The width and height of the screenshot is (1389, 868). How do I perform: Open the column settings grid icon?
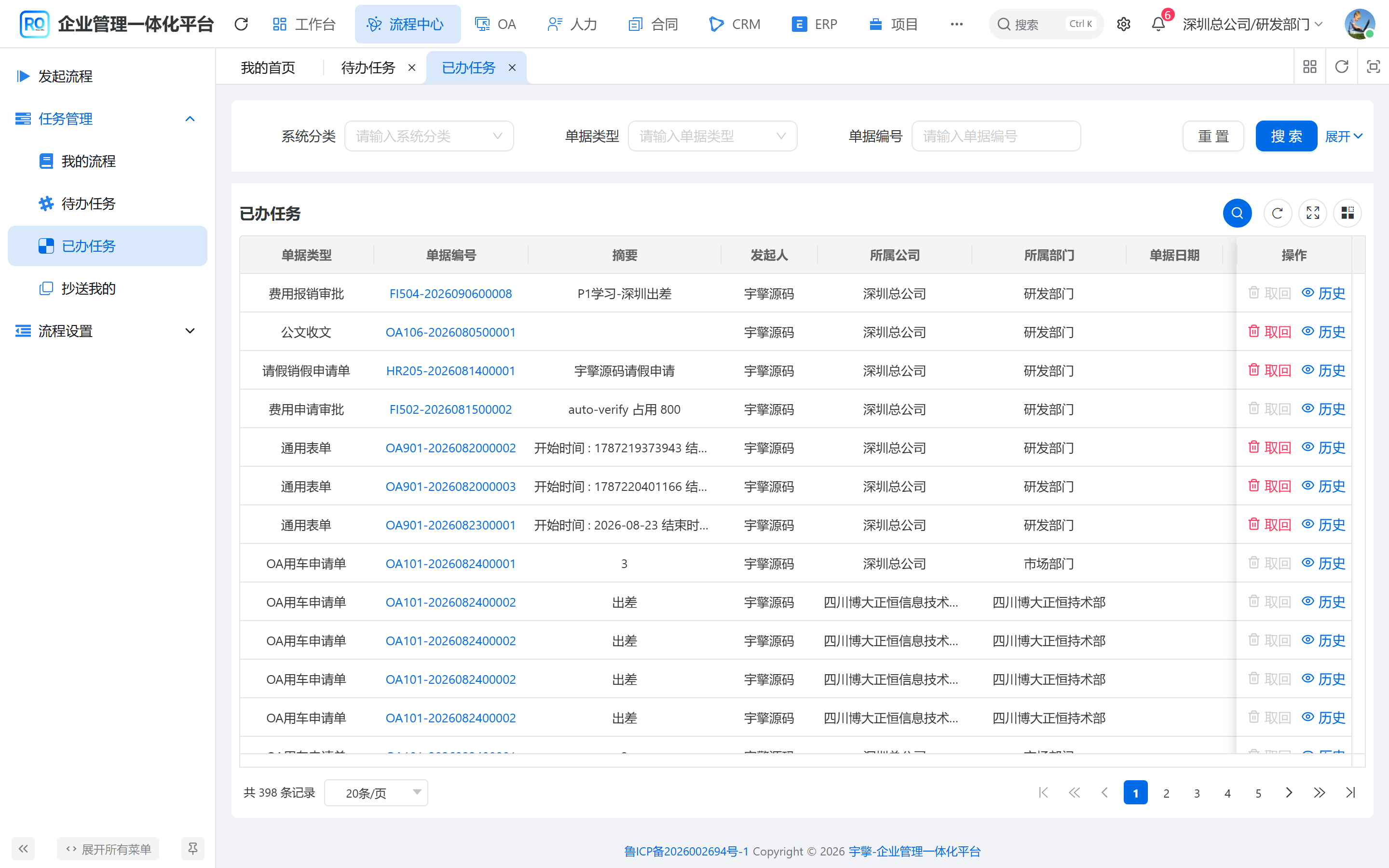1348,214
